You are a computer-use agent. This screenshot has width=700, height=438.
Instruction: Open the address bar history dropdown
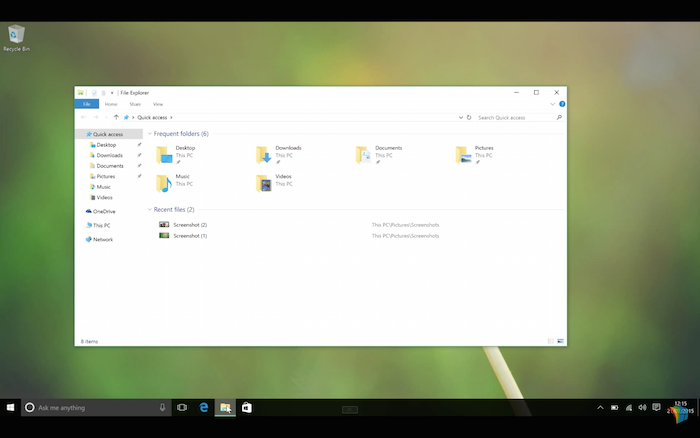(460, 117)
